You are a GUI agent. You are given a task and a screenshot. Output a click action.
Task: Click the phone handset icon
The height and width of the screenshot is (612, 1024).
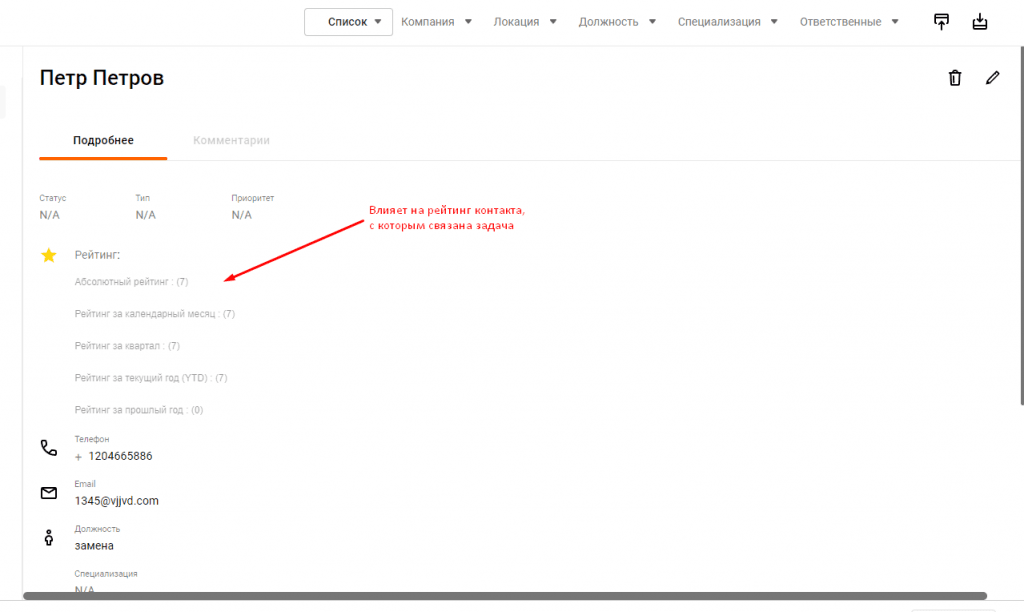click(x=48, y=448)
